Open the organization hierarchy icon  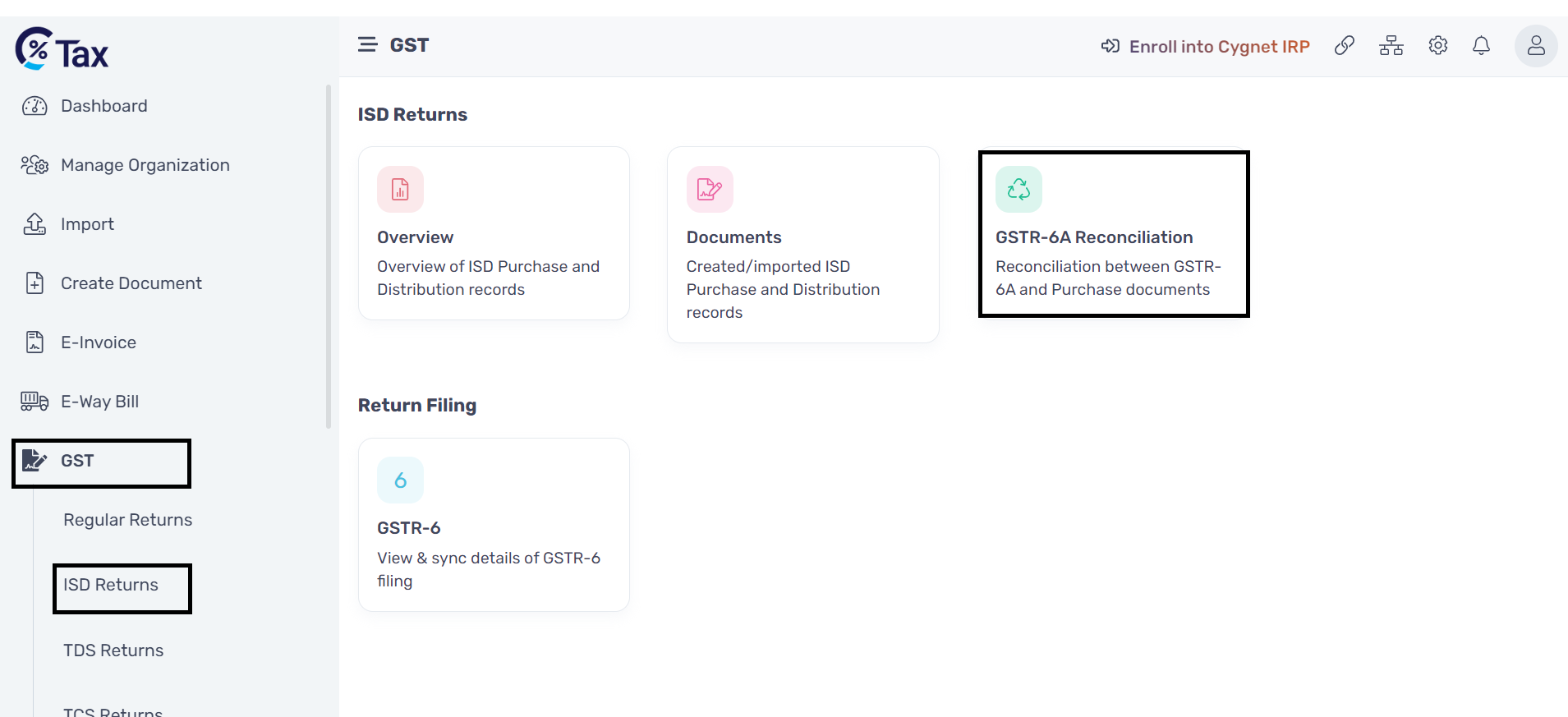click(1391, 45)
